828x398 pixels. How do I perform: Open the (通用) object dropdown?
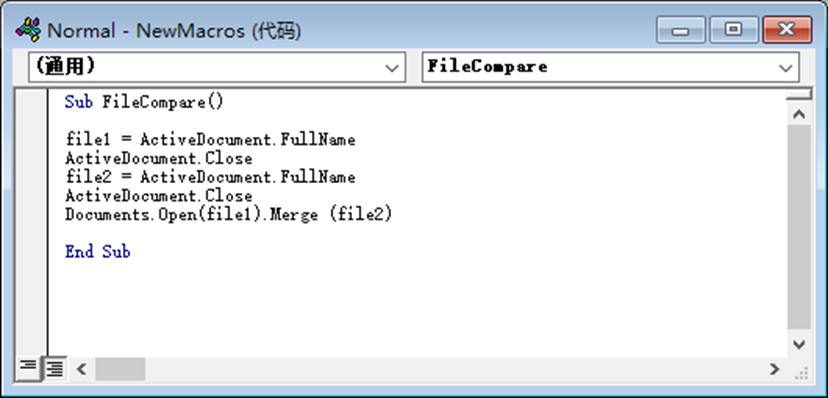point(217,67)
